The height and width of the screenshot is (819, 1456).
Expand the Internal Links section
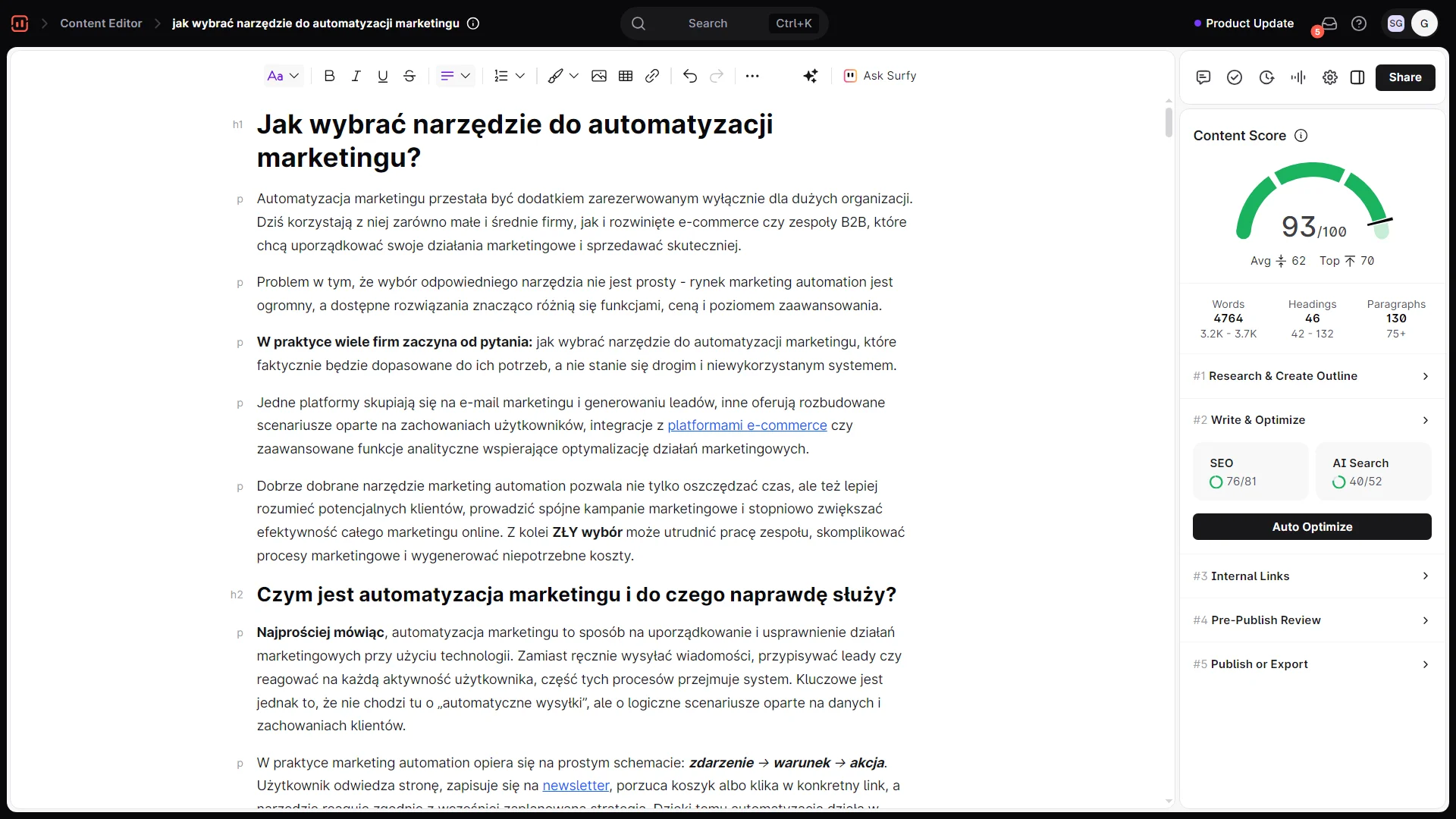[1311, 576]
